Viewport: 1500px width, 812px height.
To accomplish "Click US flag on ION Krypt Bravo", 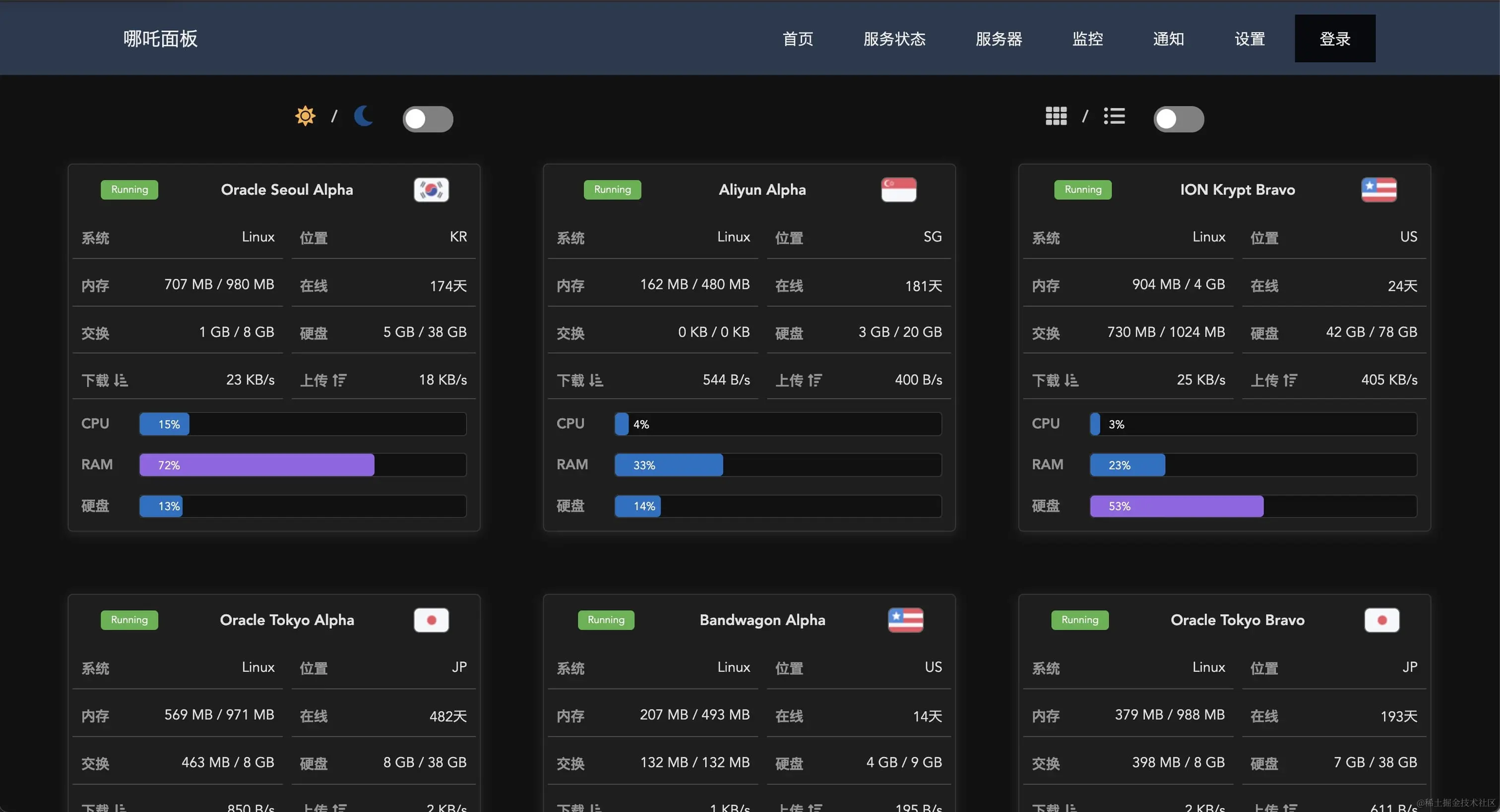I will (x=1378, y=190).
